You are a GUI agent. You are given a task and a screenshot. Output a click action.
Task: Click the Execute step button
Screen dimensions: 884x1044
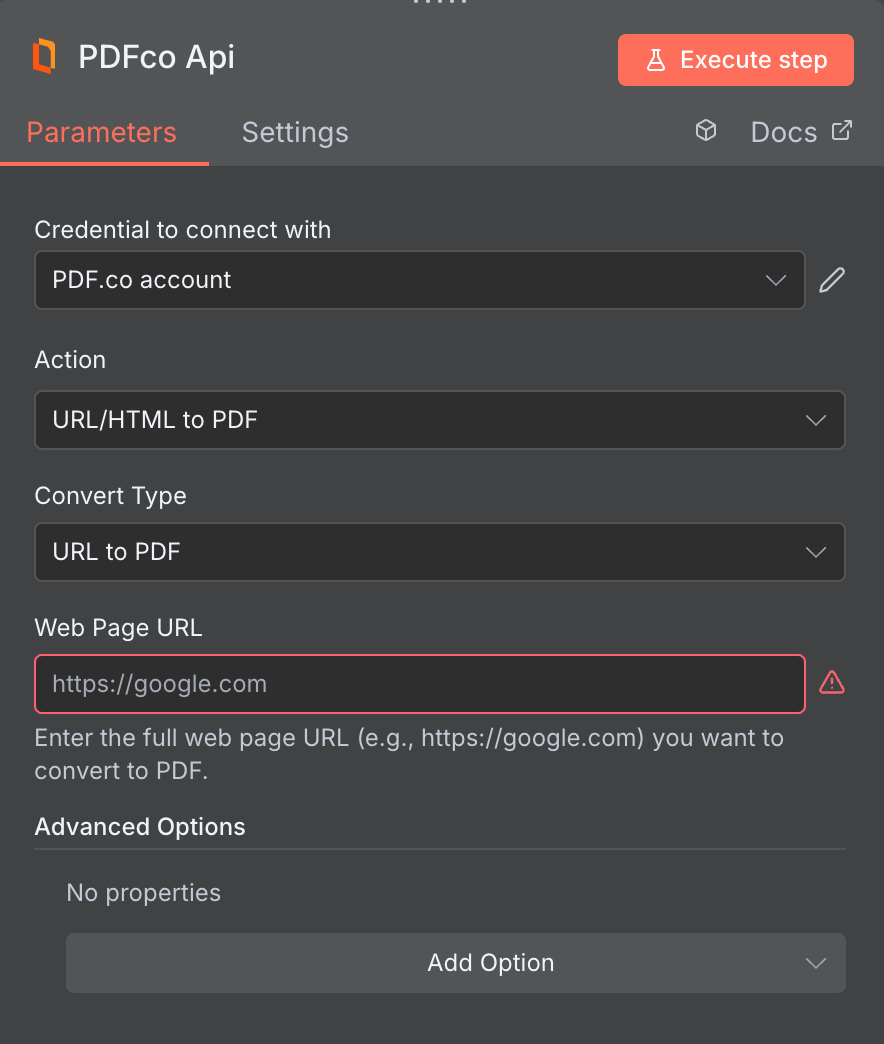click(736, 60)
